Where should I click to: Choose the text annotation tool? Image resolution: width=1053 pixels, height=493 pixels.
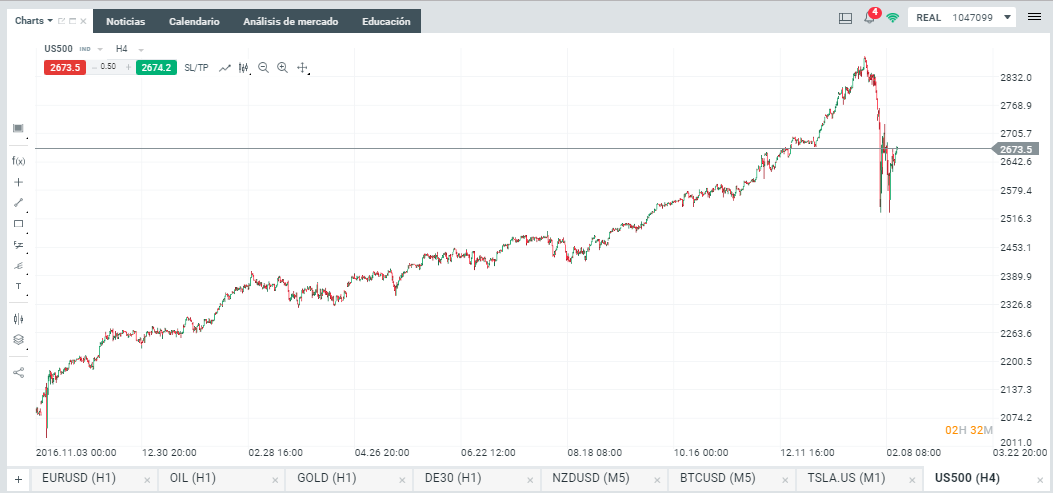tap(18, 286)
